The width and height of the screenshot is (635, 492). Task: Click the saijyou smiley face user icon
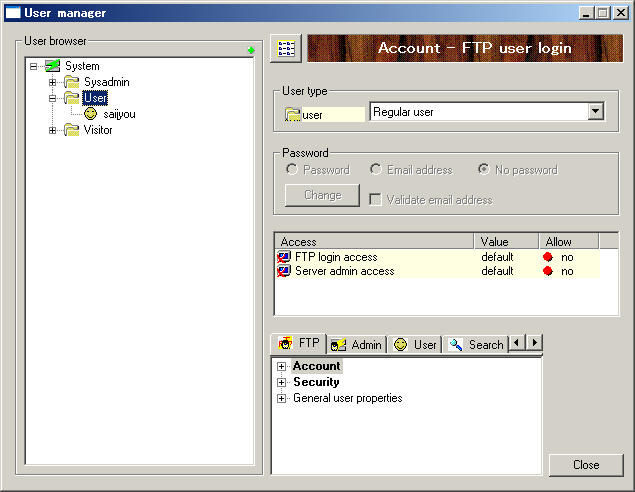90,114
